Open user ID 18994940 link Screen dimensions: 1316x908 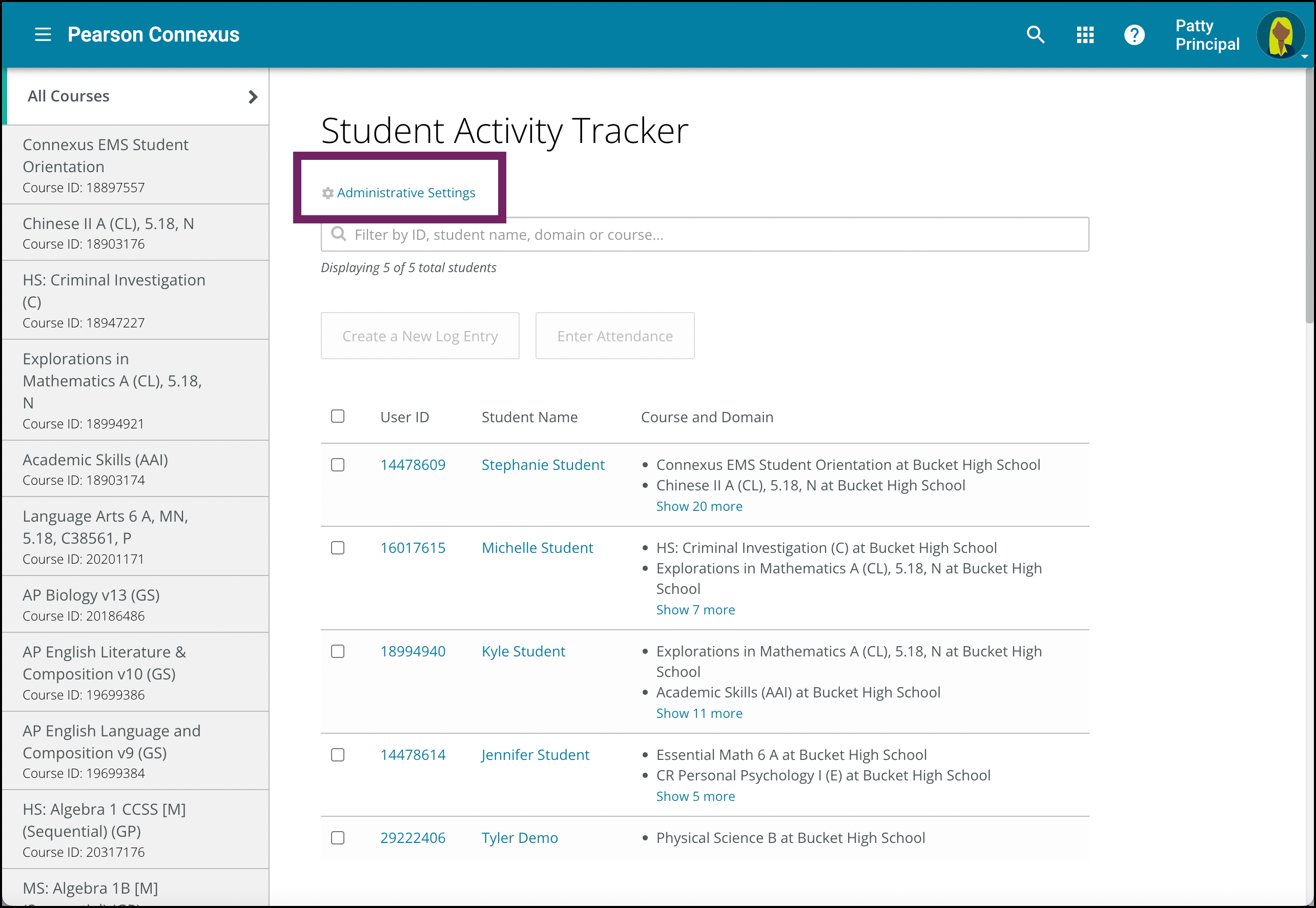coord(413,651)
